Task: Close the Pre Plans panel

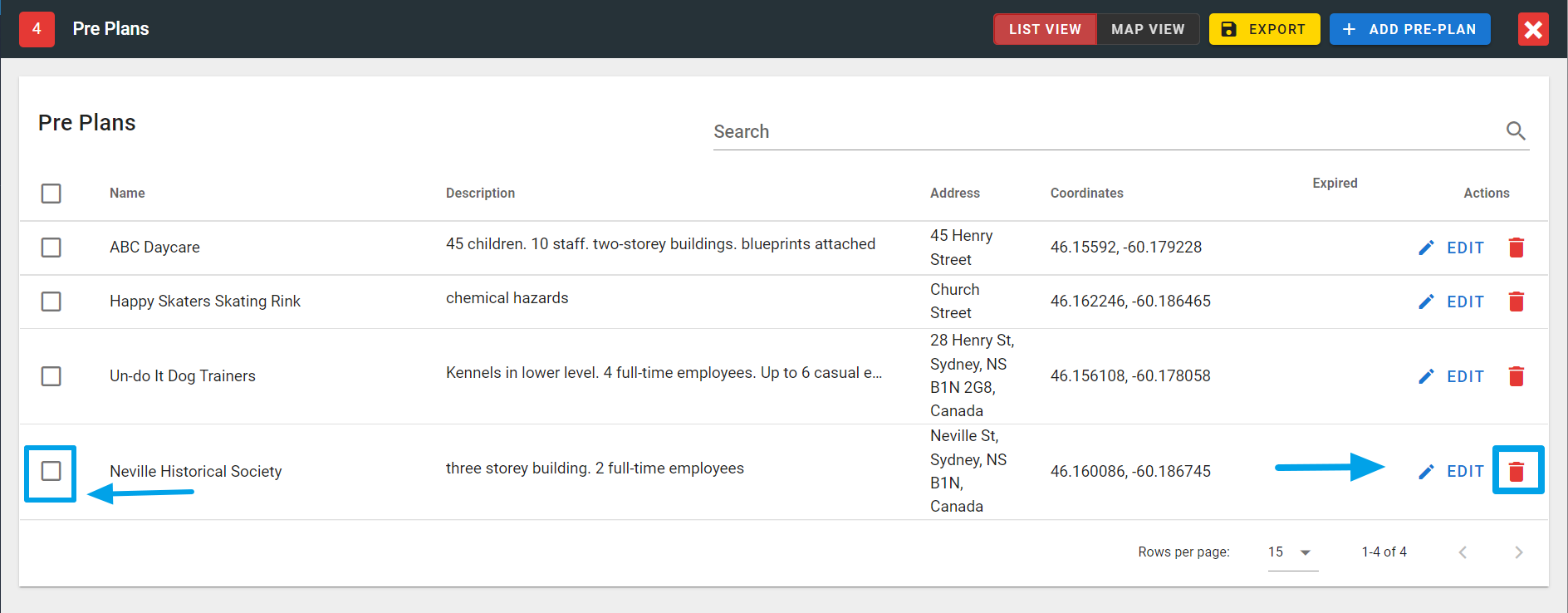Action: pos(1533,30)
